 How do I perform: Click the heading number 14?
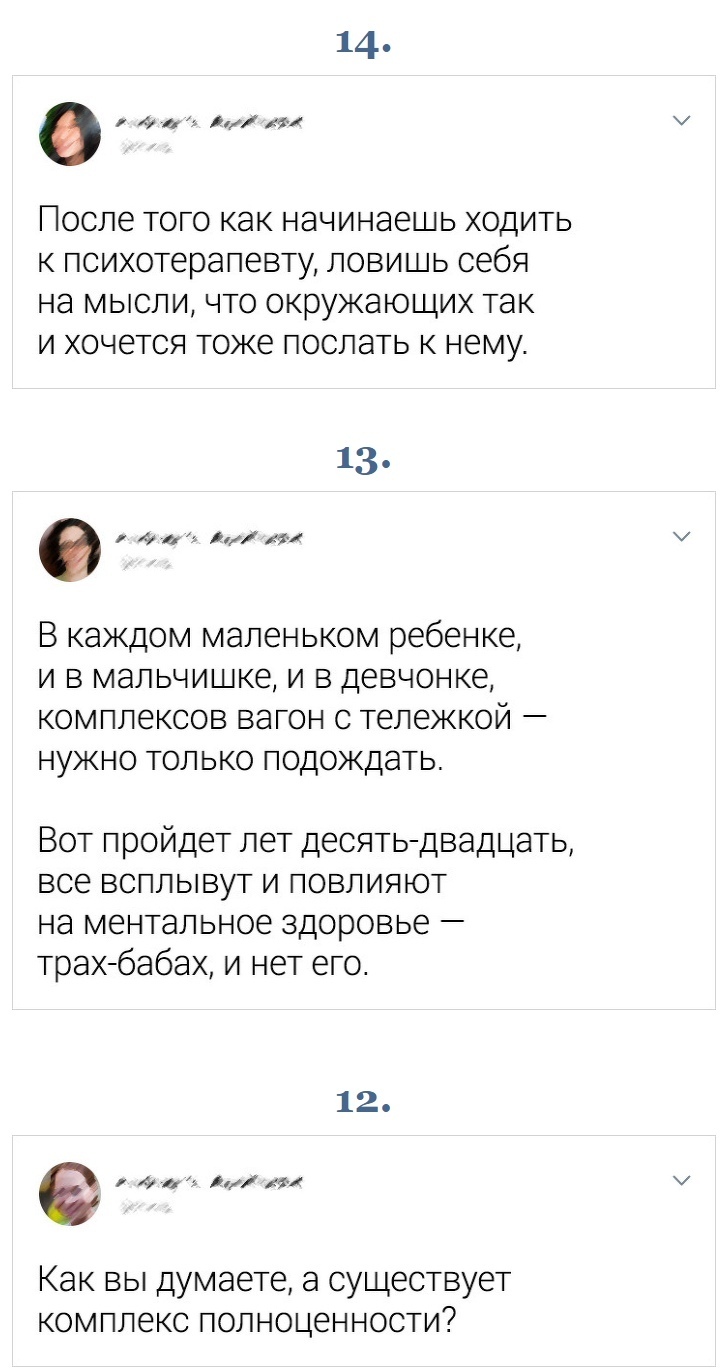pos(363,42)
